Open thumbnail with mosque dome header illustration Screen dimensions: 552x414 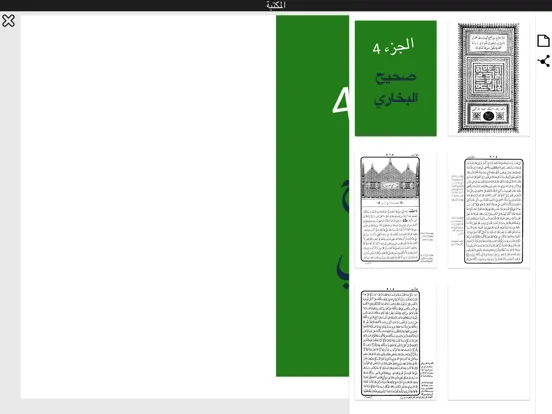396,210
